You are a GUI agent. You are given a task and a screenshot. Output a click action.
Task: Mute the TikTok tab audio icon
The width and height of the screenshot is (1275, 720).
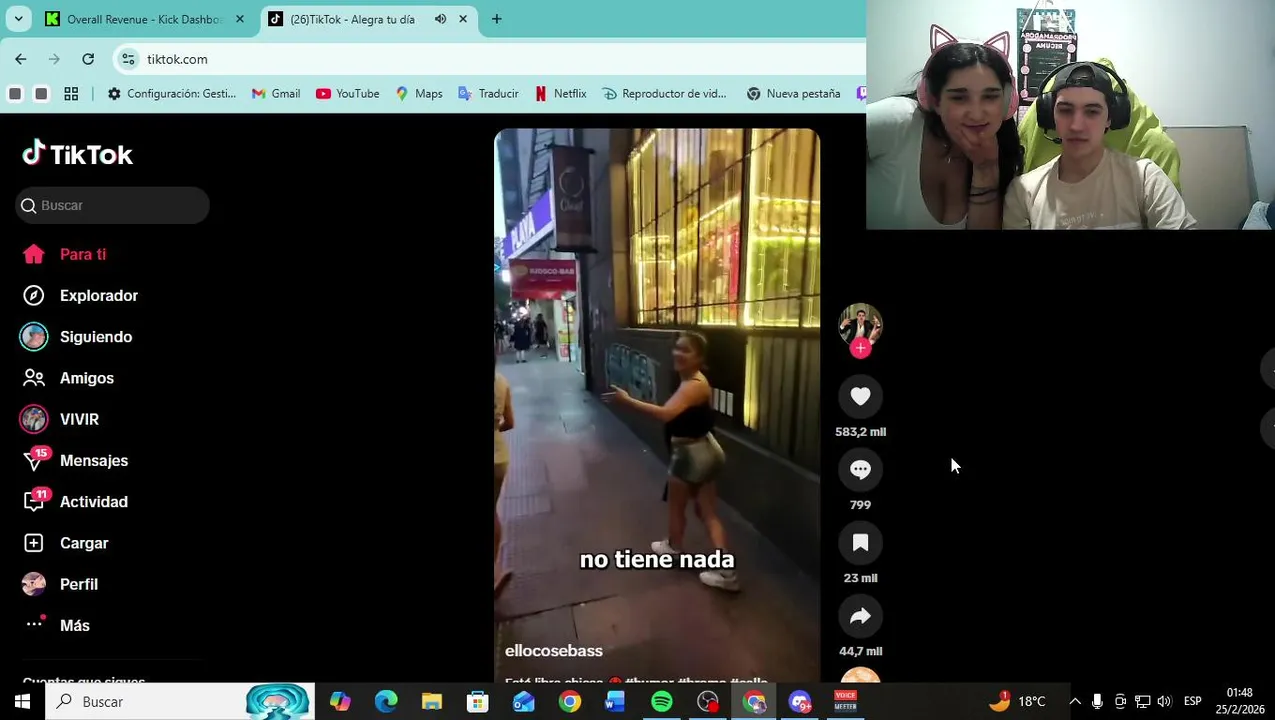pos(440,19)
